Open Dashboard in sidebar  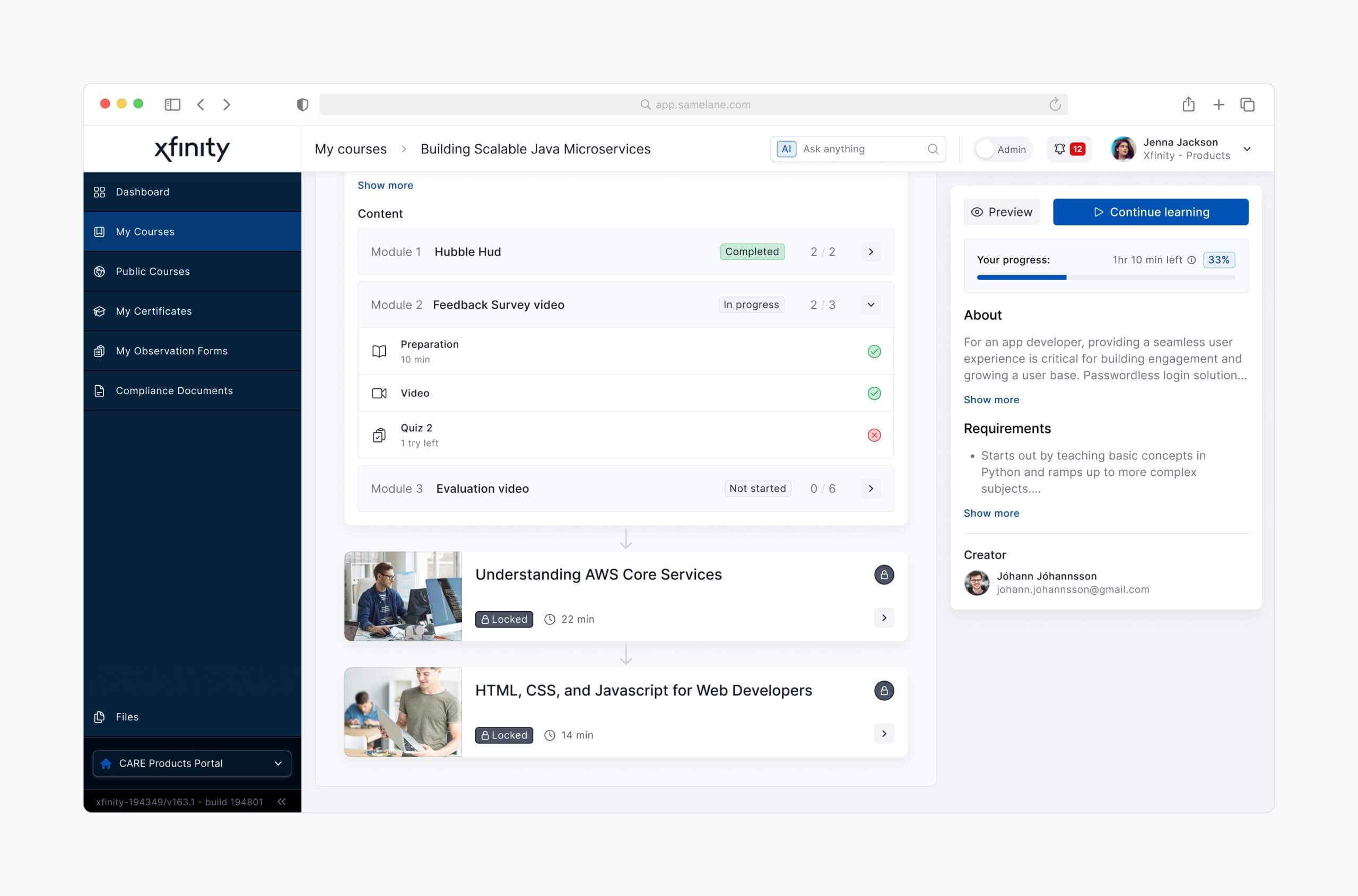192,192
